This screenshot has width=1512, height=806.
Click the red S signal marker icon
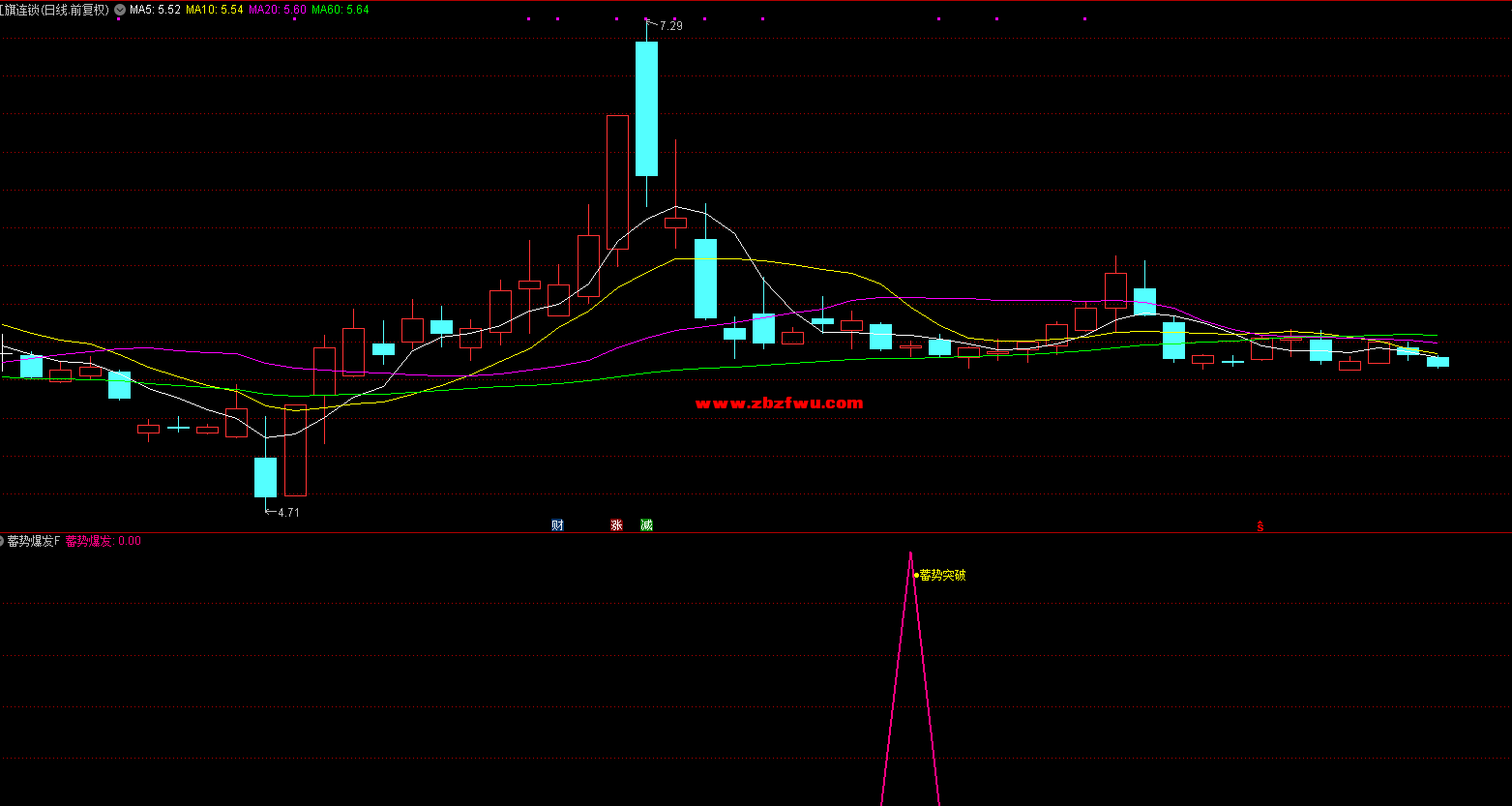(1260, 526)
